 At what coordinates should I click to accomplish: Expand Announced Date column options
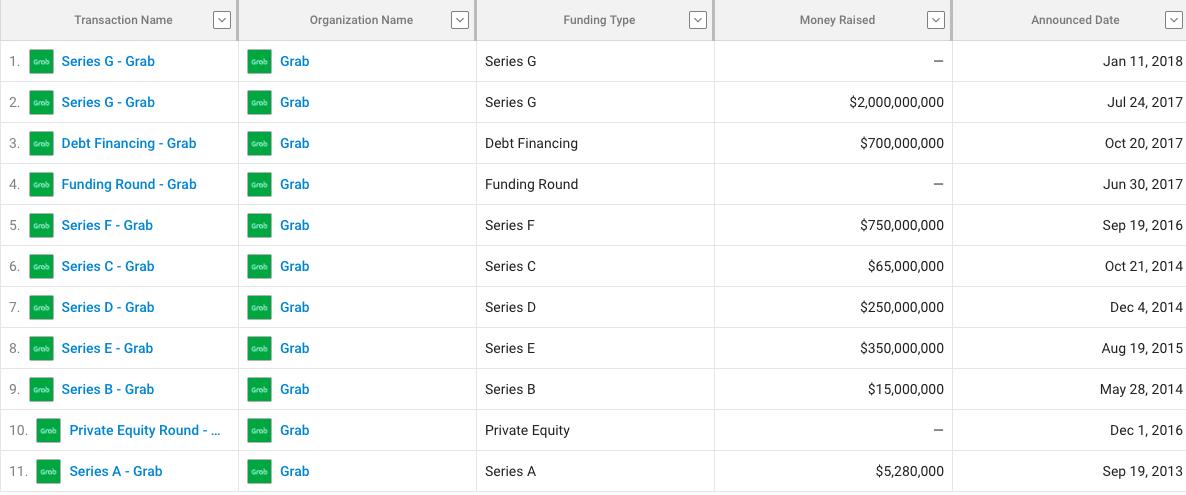coord(1174,20)
